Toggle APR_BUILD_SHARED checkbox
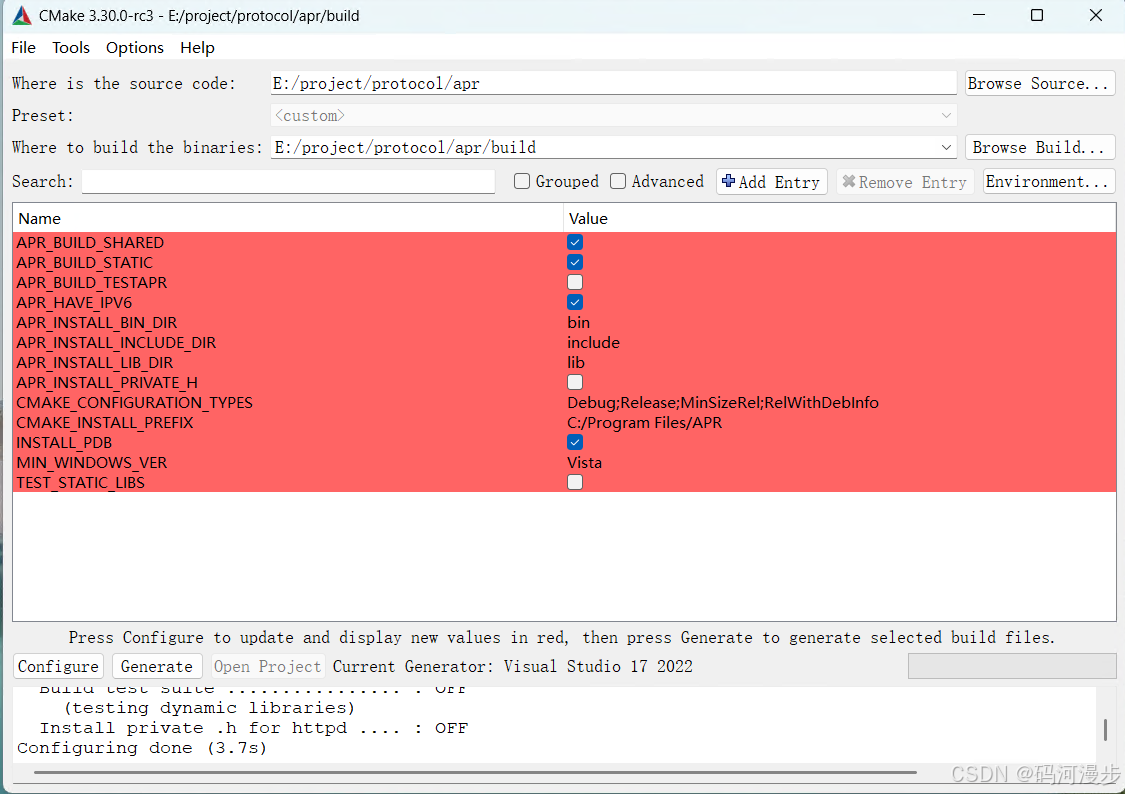The image size is (1125, 794). click(575, 242)
